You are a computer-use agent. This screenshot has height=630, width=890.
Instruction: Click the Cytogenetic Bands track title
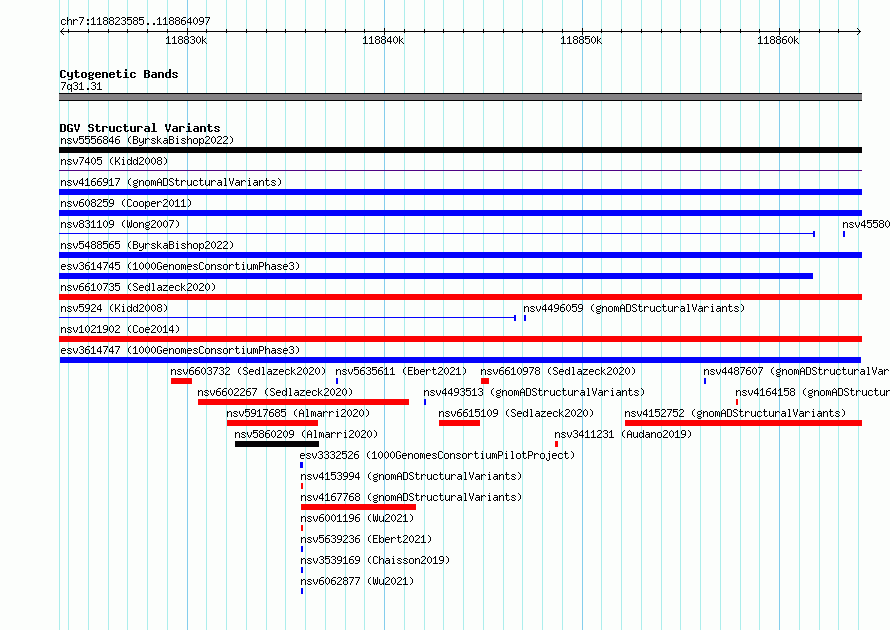[x=119, y=74]
